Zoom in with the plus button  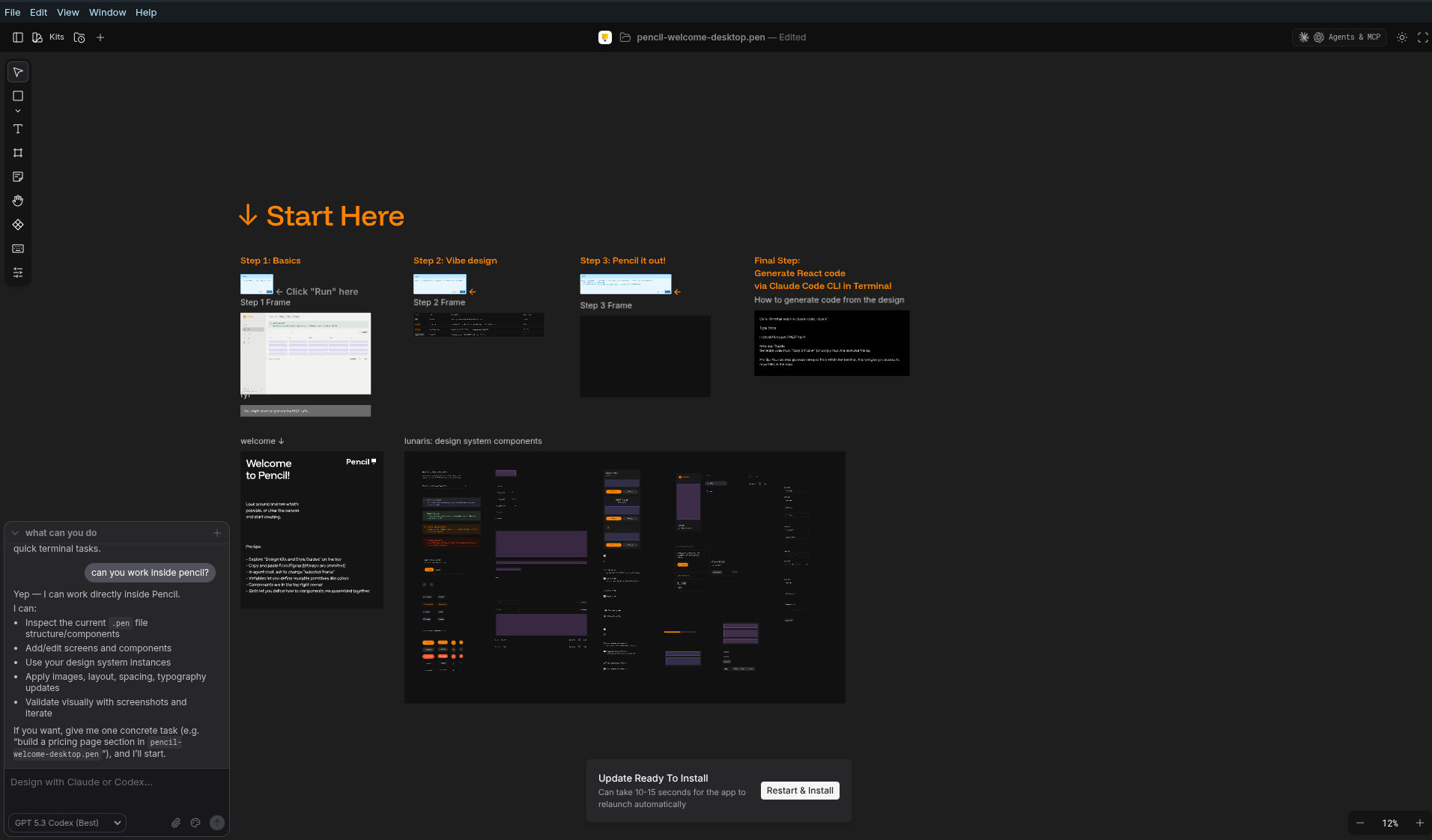click(1419, 823)
